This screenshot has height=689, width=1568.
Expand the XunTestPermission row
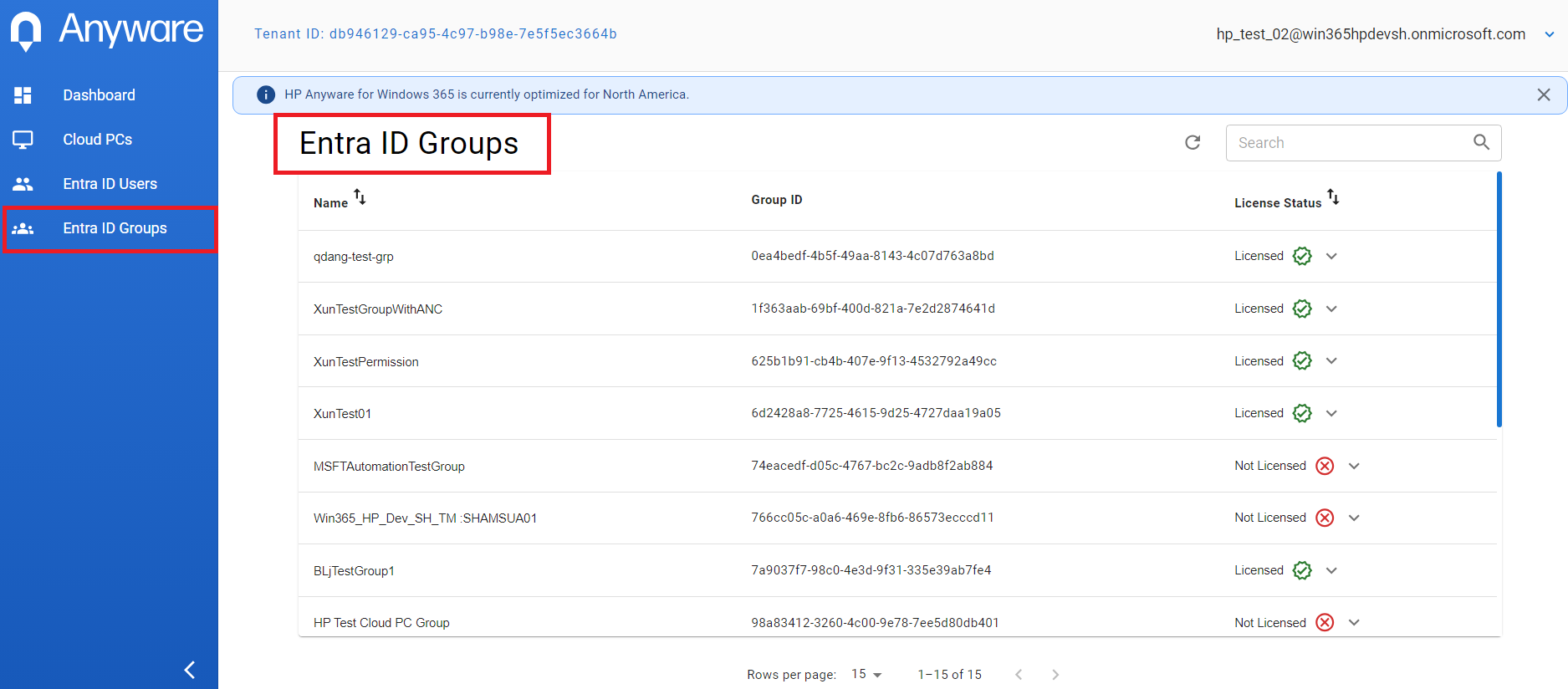pyautogui.click(x=1331, y=360)
